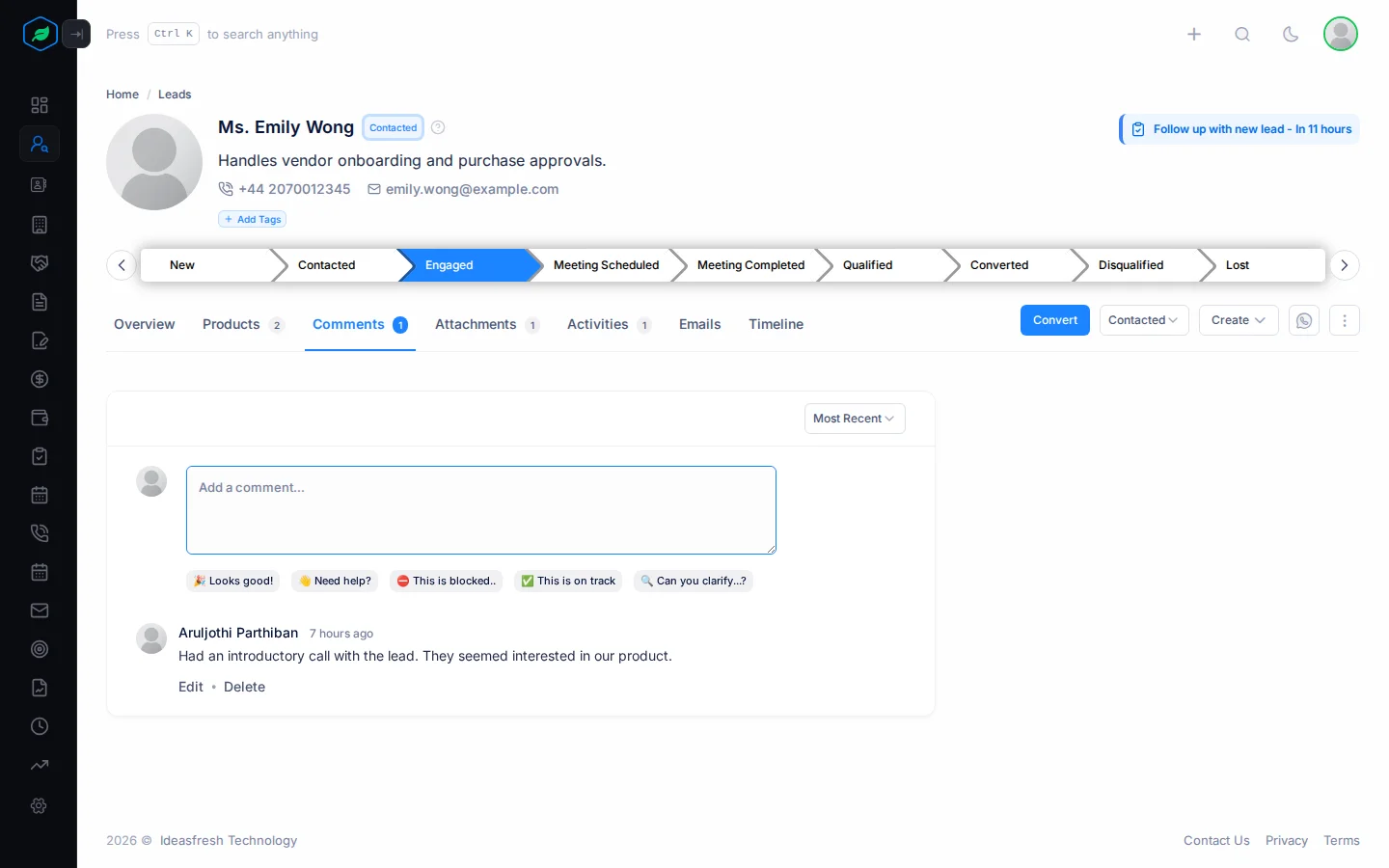Set pipeline stage to Meeting Scheduled
This screenshot has height=868, width=1389.
606,265
